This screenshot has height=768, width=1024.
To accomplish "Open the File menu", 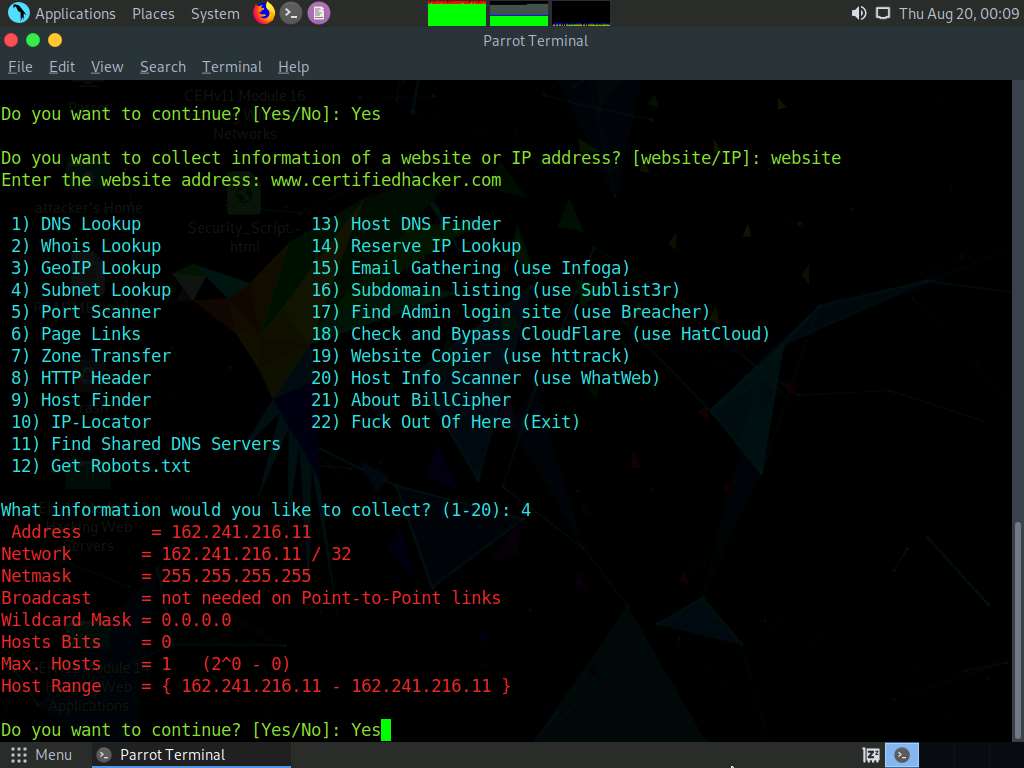I will pyautogui.click(x=20, y=67).
